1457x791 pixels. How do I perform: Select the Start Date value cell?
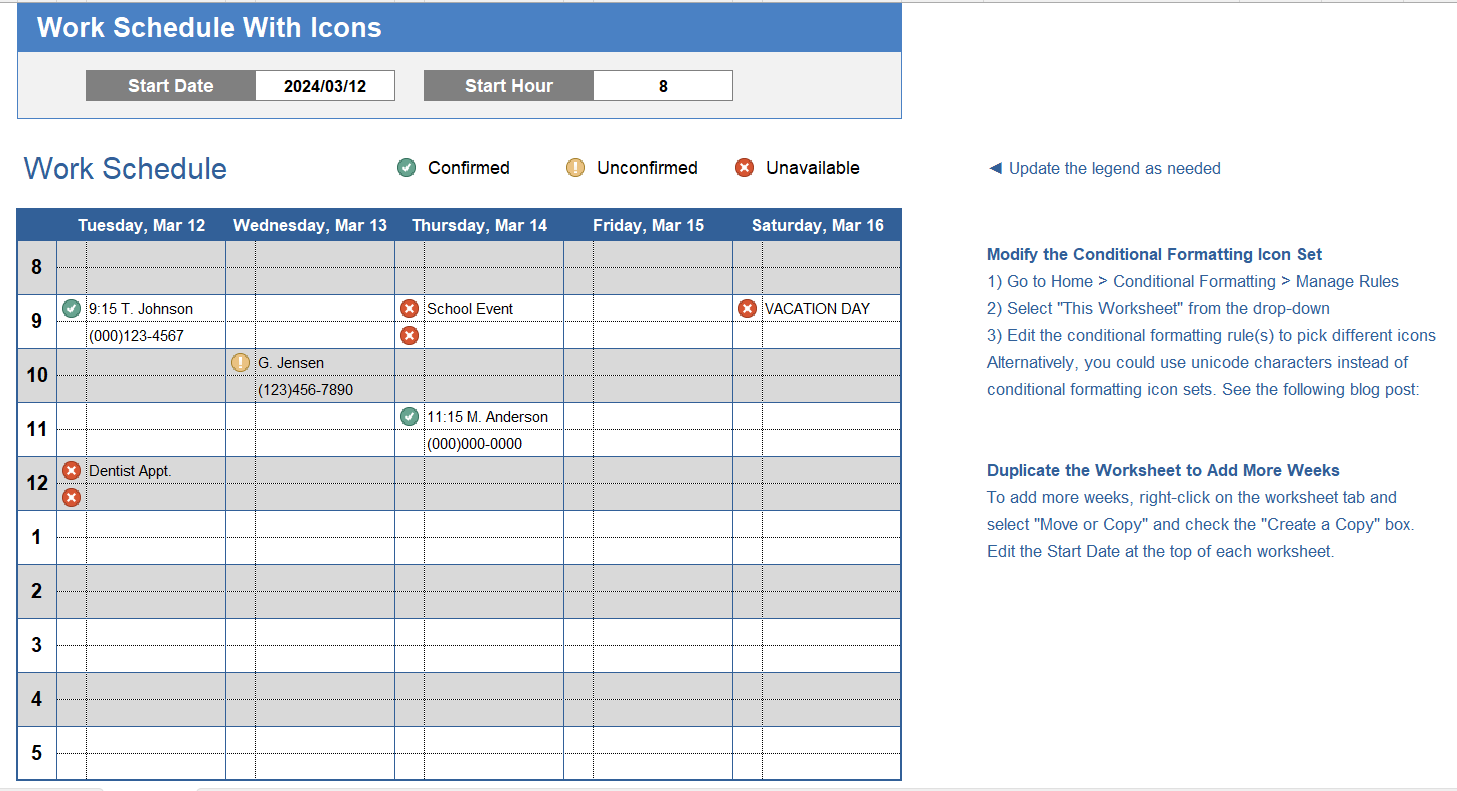(x=325, y=86)
